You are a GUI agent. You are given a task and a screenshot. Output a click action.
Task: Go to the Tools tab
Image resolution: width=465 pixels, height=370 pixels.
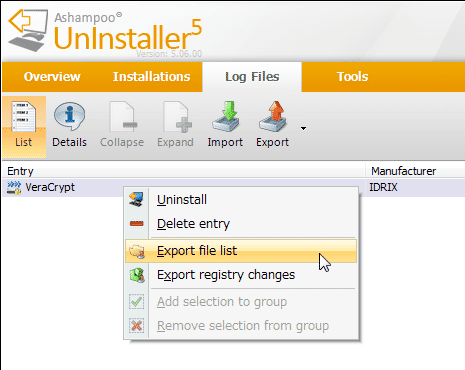352,77
